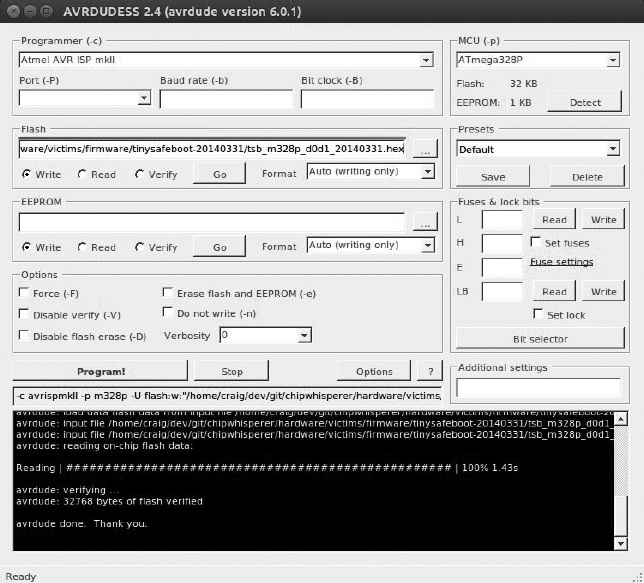Screen dimensions: 644x583
Task: Click the Stop button
Action: 232,371
